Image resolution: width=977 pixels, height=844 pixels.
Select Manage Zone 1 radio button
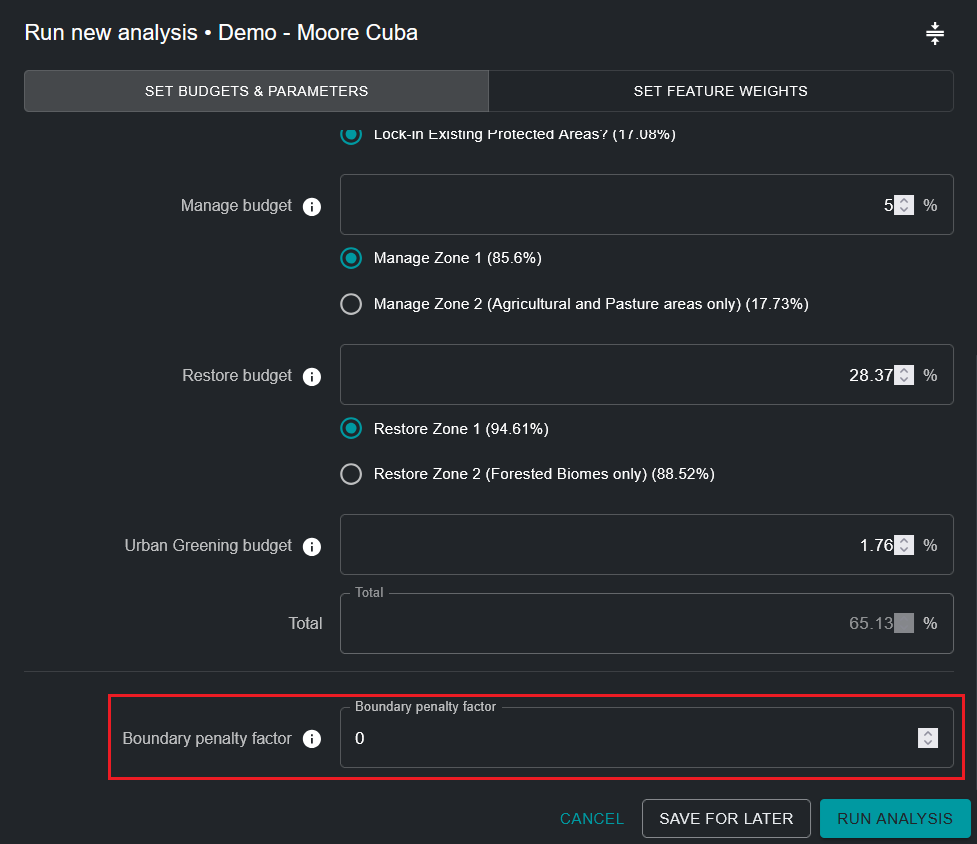tap(351, 258)
